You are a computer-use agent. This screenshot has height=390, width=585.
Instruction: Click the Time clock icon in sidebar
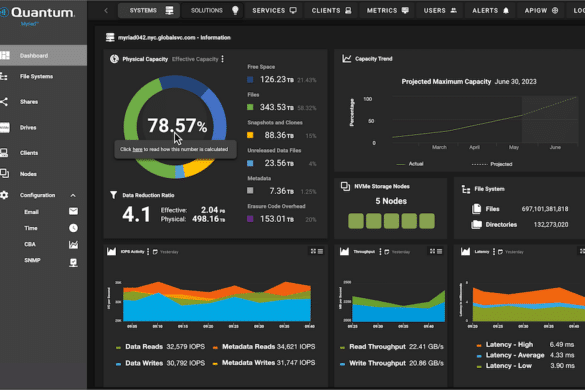coord(73,228)
